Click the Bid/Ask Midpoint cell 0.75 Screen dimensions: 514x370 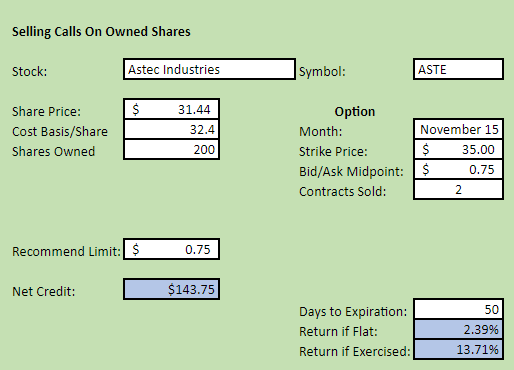(458, 169)
